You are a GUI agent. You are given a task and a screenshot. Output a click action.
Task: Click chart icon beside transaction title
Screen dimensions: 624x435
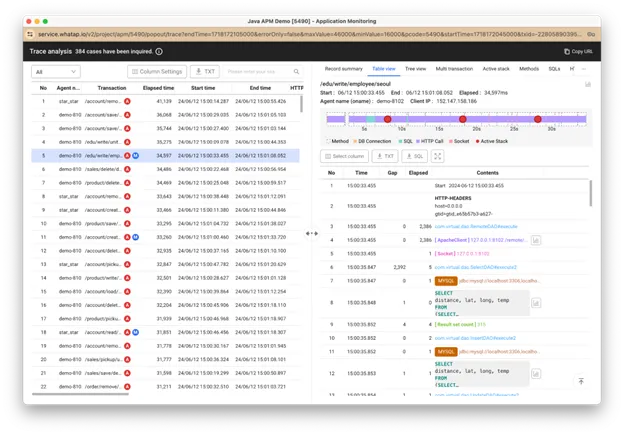pos(587,84)
